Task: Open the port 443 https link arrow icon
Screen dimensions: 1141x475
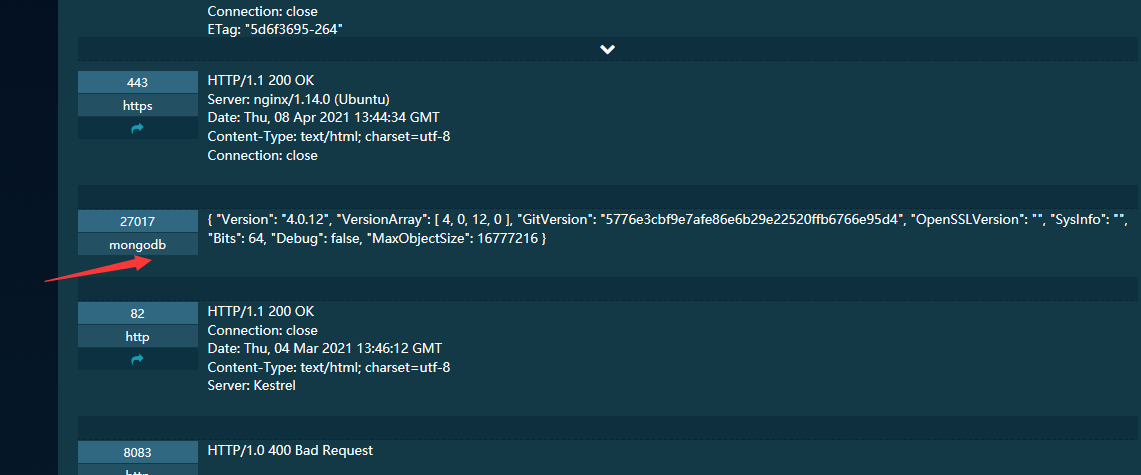Action: pos(138,128)
